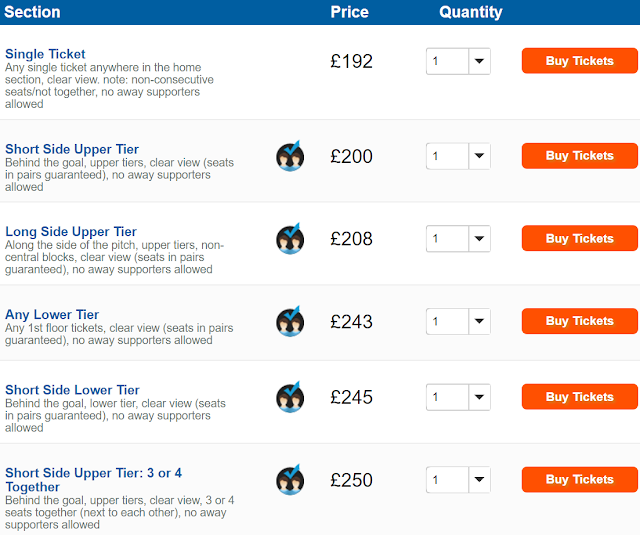Screen dimensions: 640x535
Task: Click Buy Tickets in the £243 row
Action: pos(579,321)
